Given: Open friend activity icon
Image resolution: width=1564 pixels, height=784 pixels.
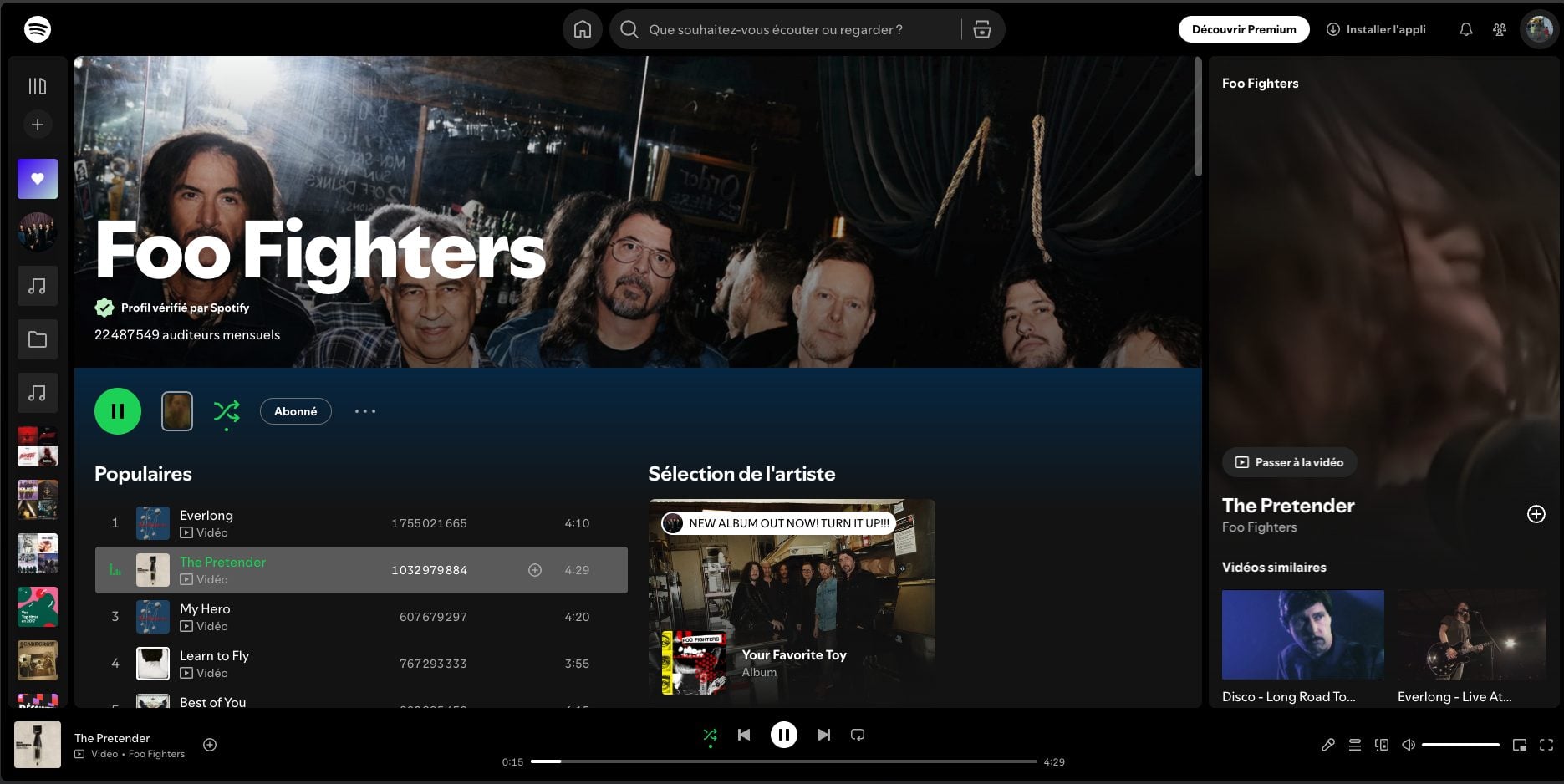Looking at the screenshot, I should (x=1500, y=29).
